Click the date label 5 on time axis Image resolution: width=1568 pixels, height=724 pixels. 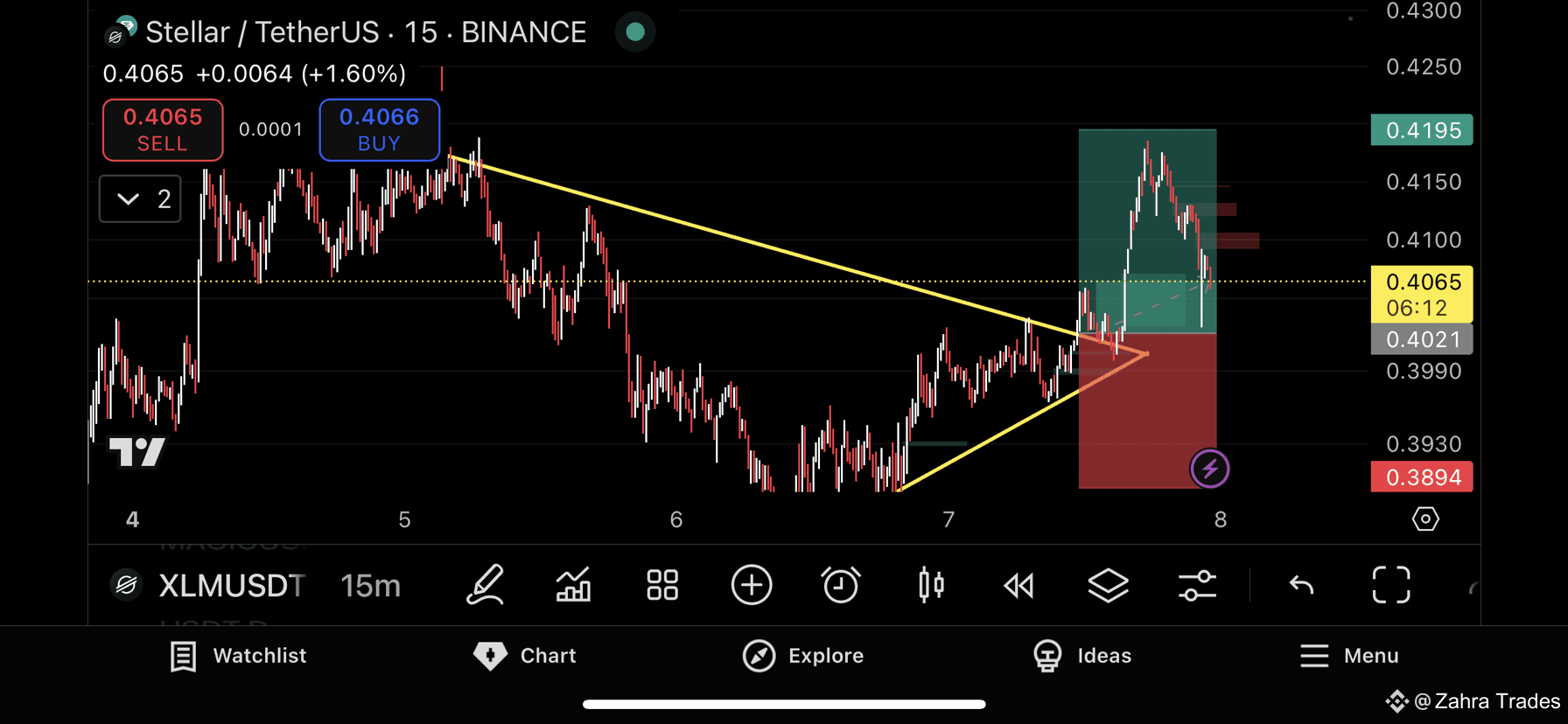404,520
